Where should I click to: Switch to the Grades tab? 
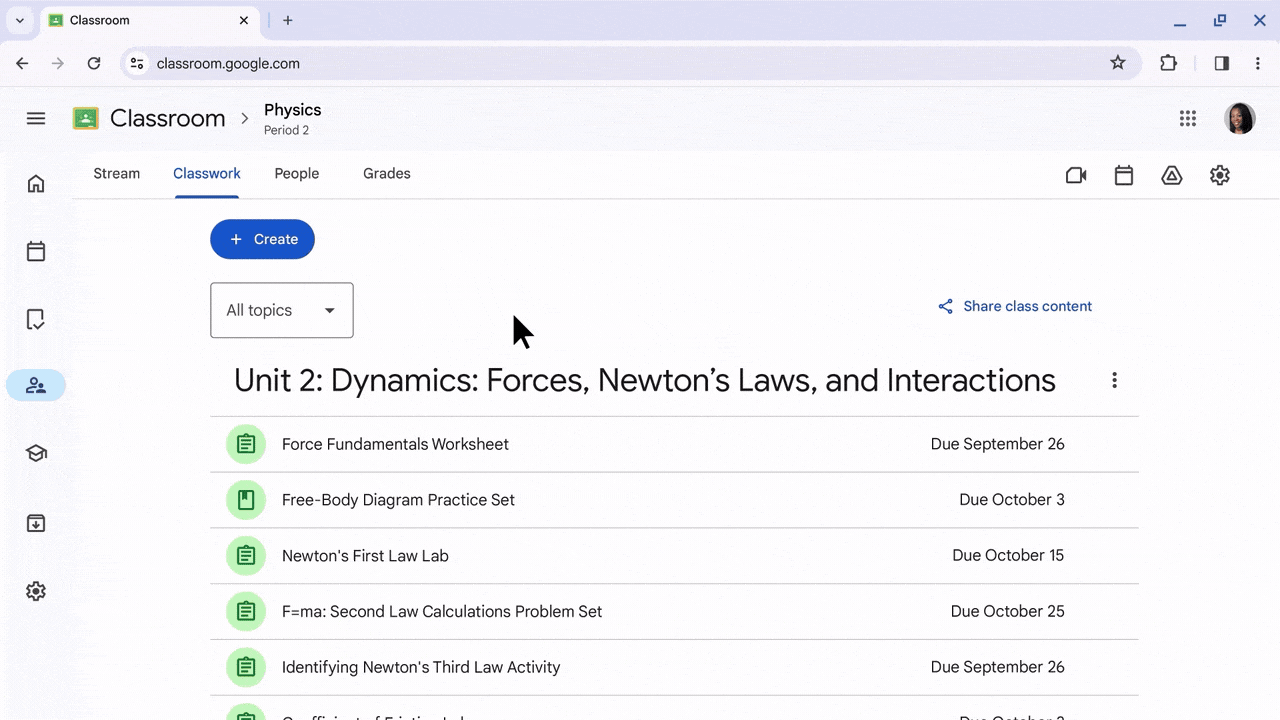tap(386, 173)
